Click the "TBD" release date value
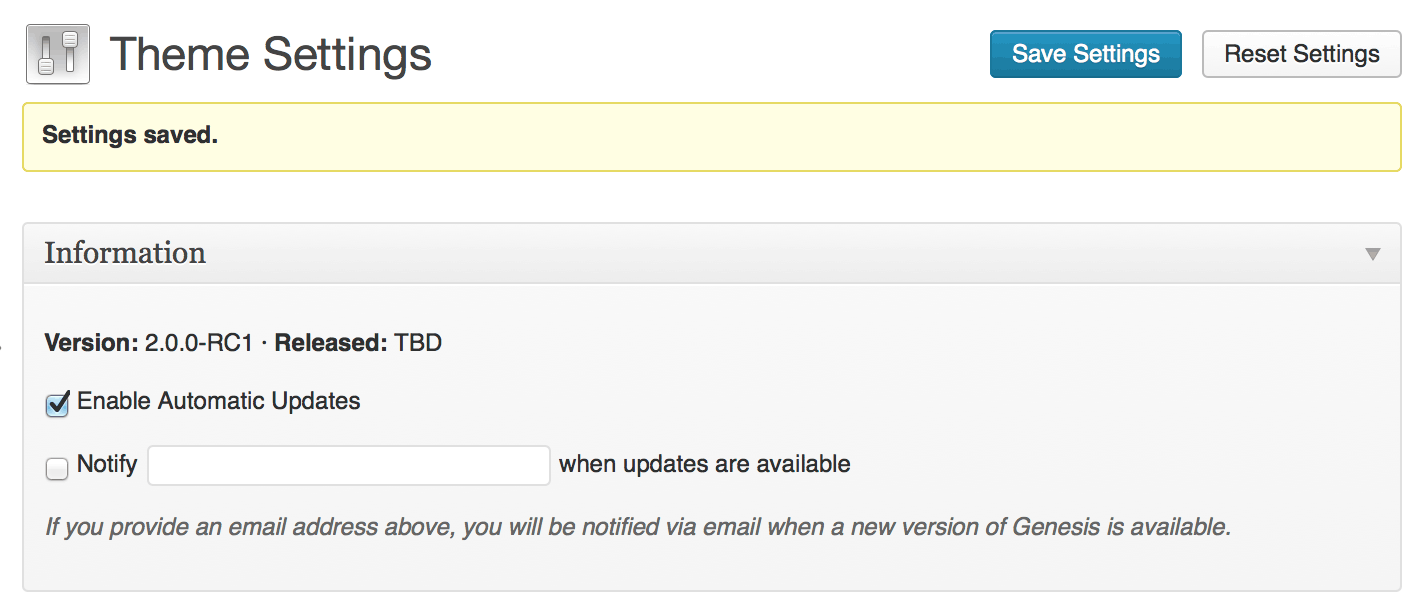This screenshot has width=1428, height=616. coord(418,344)
